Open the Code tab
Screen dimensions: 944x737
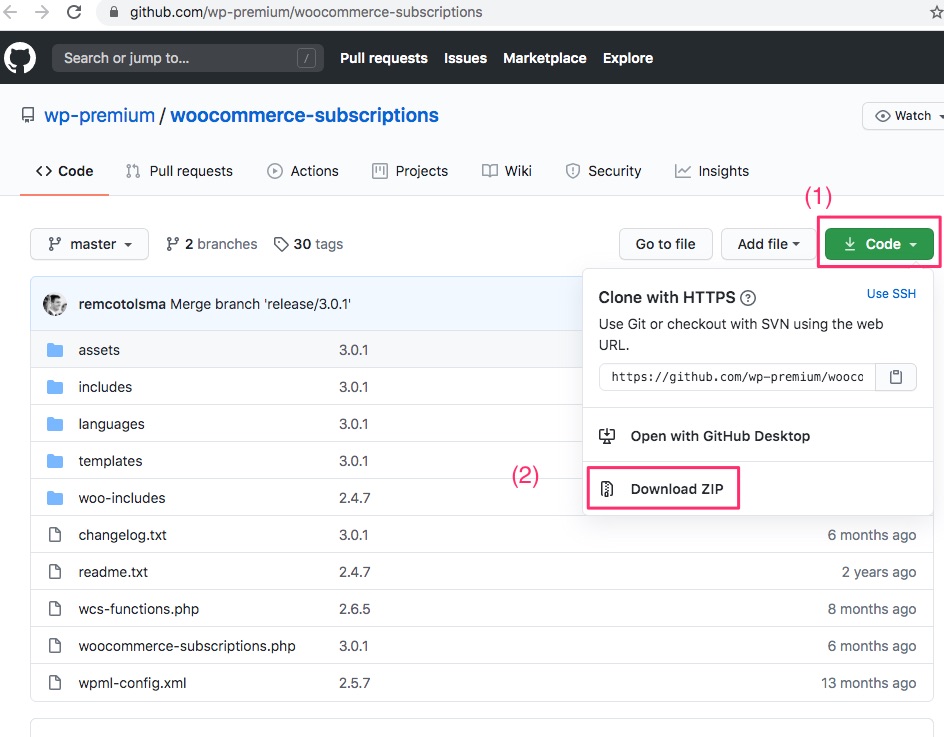click(64, 171)
